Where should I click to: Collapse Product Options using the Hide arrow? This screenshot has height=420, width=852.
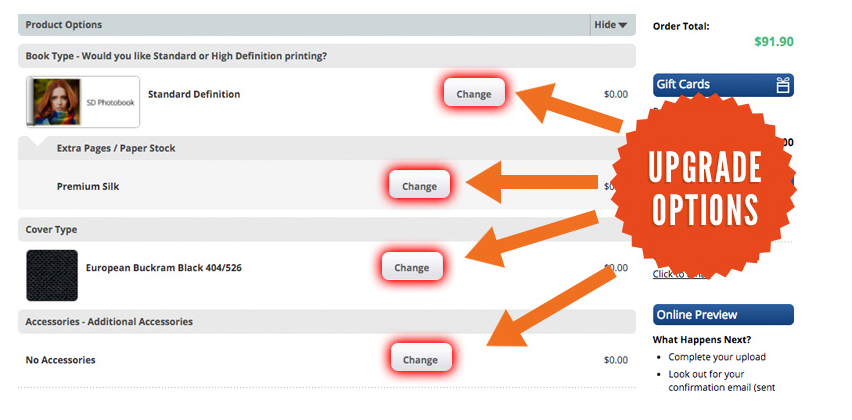[x=611, y=25]
